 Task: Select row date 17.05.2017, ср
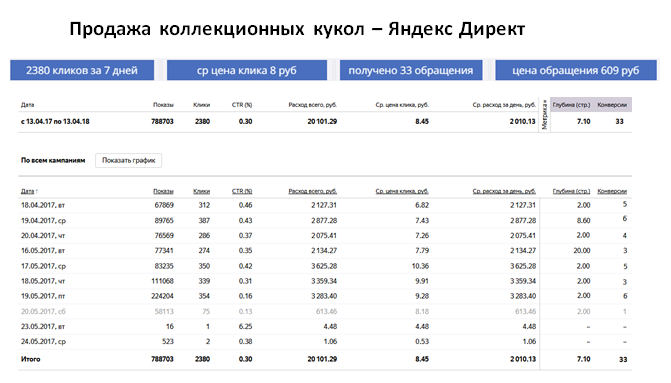tap(43, 266)
